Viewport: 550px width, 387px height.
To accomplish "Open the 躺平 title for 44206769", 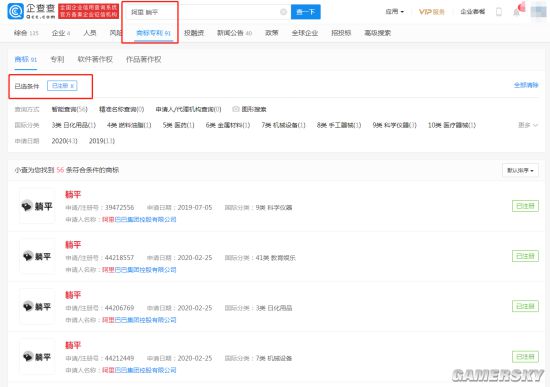I will point(73,295).
